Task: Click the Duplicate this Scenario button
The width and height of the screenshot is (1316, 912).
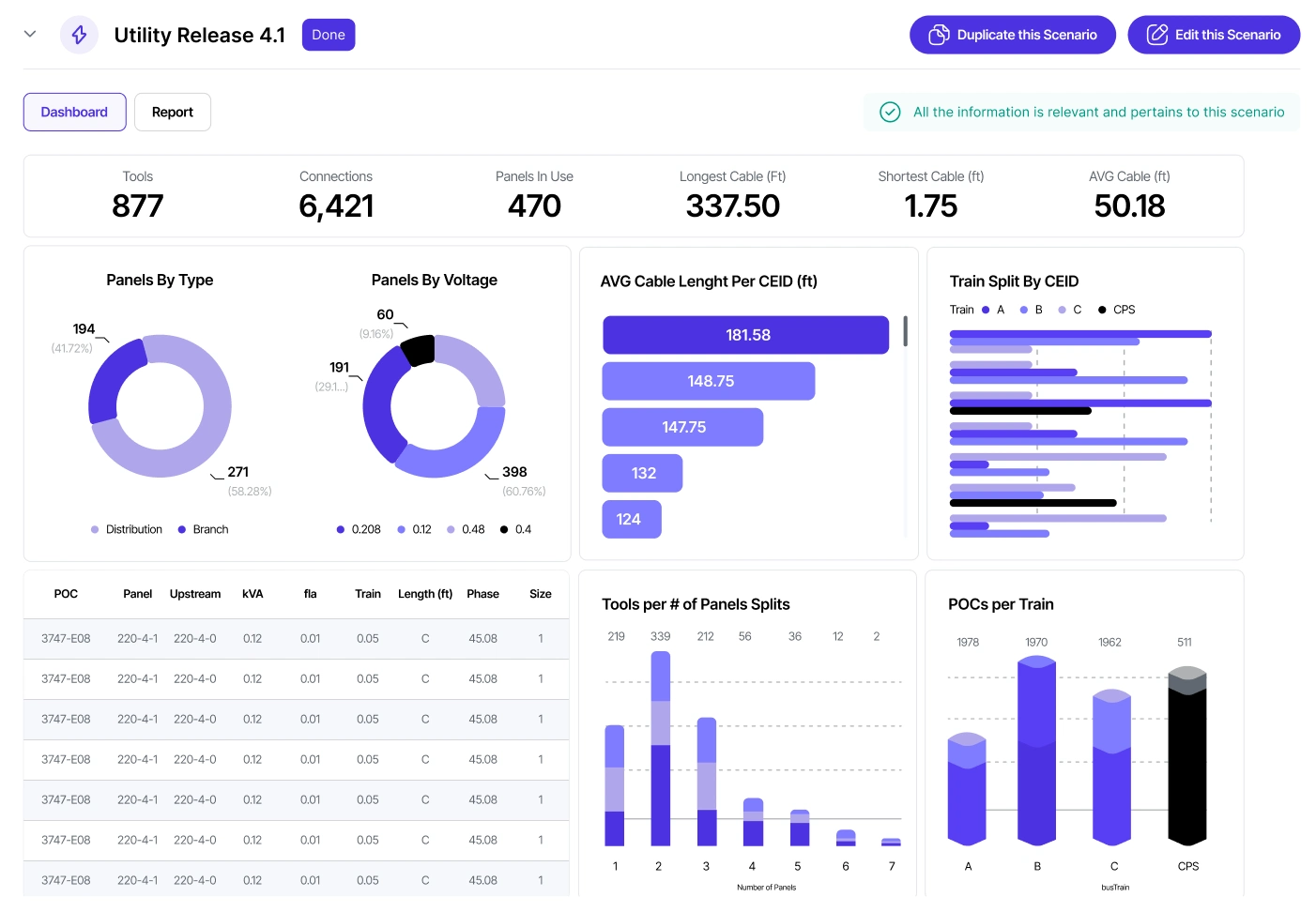Action: (x=1013, y=35)
